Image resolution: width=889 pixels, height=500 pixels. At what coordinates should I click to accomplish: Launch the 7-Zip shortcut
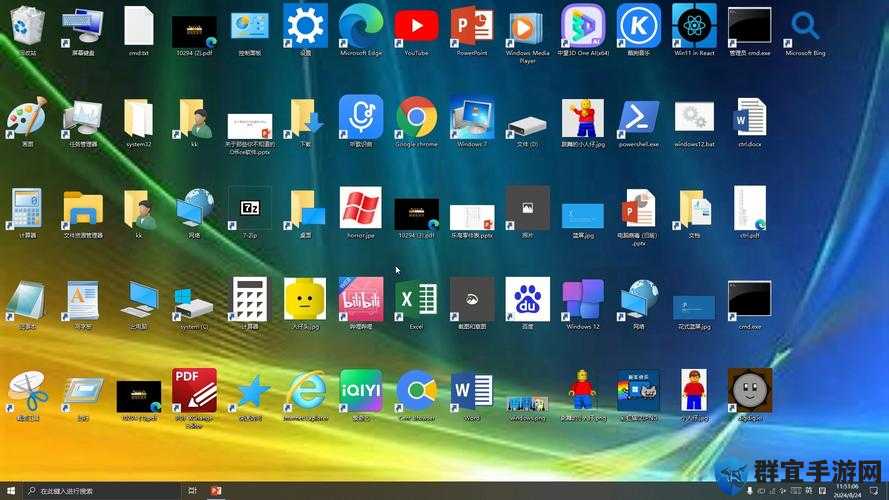click(250, 208)
